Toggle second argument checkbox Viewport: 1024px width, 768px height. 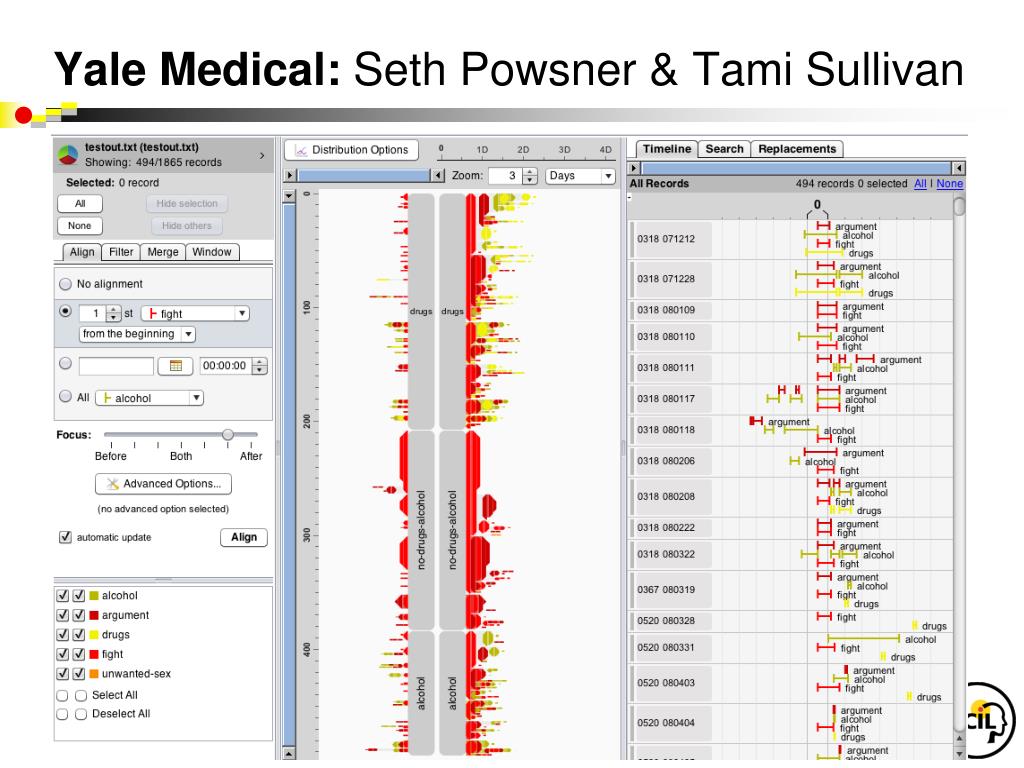coord(79,615)
